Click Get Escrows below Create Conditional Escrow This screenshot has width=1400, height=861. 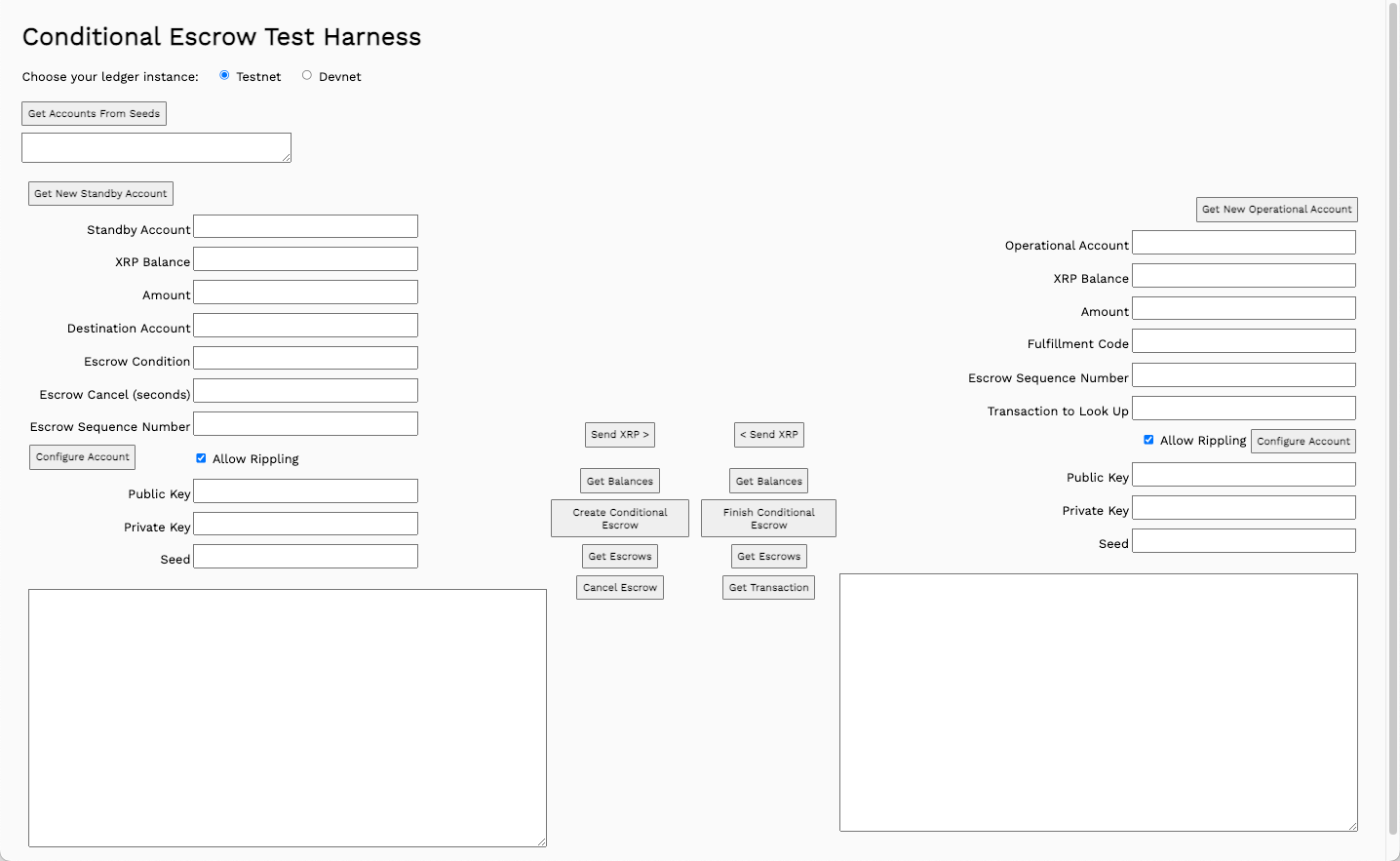coord(619,556)
